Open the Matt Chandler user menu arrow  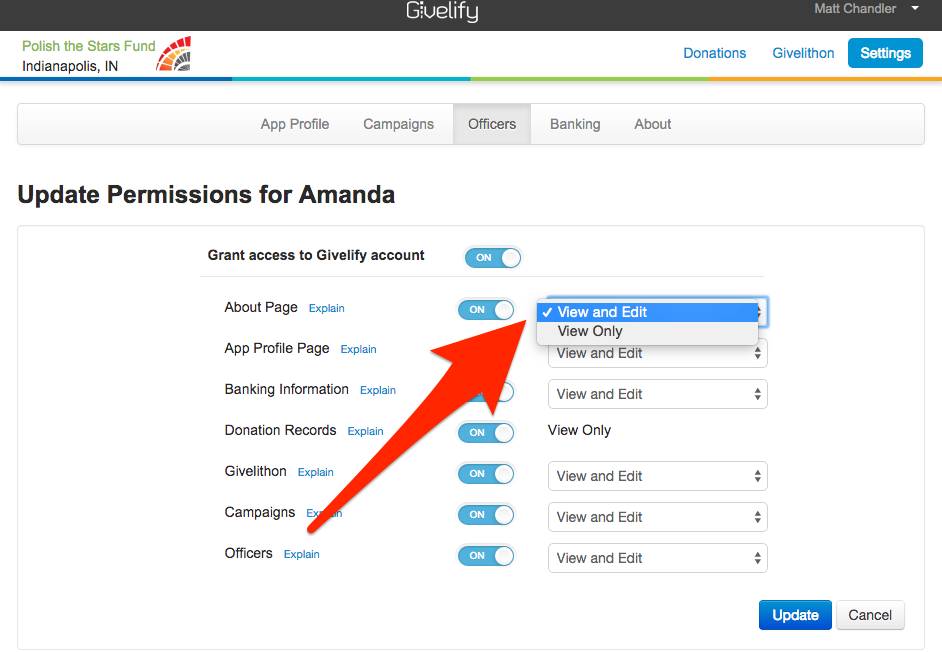tap(914, 9)
